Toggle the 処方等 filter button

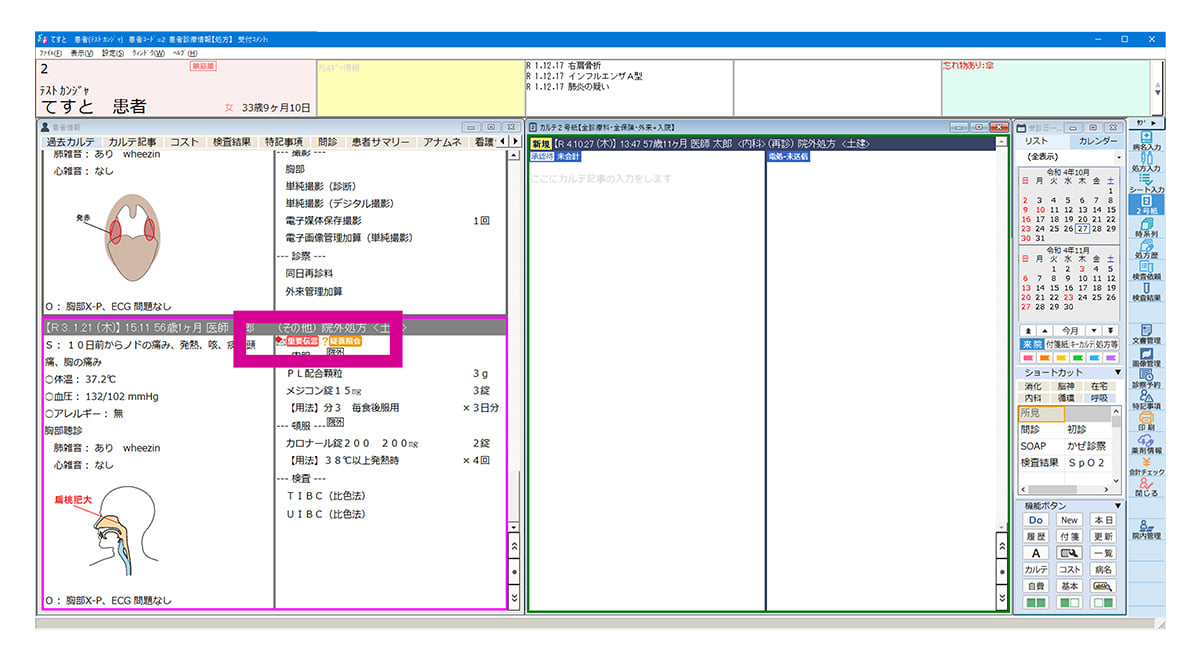click(x=1106, y=344)
